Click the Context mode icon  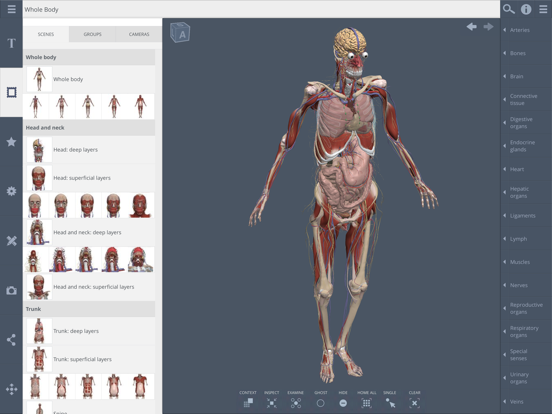point(248,403)
